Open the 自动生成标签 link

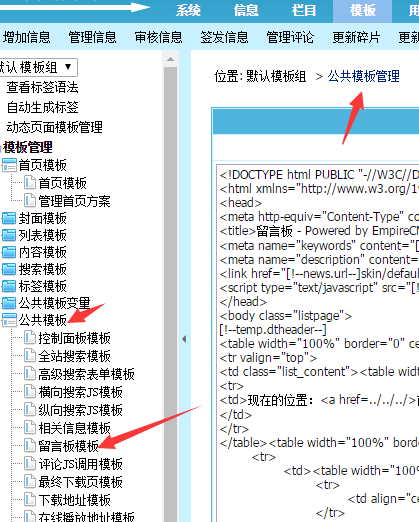pos(42,107)
